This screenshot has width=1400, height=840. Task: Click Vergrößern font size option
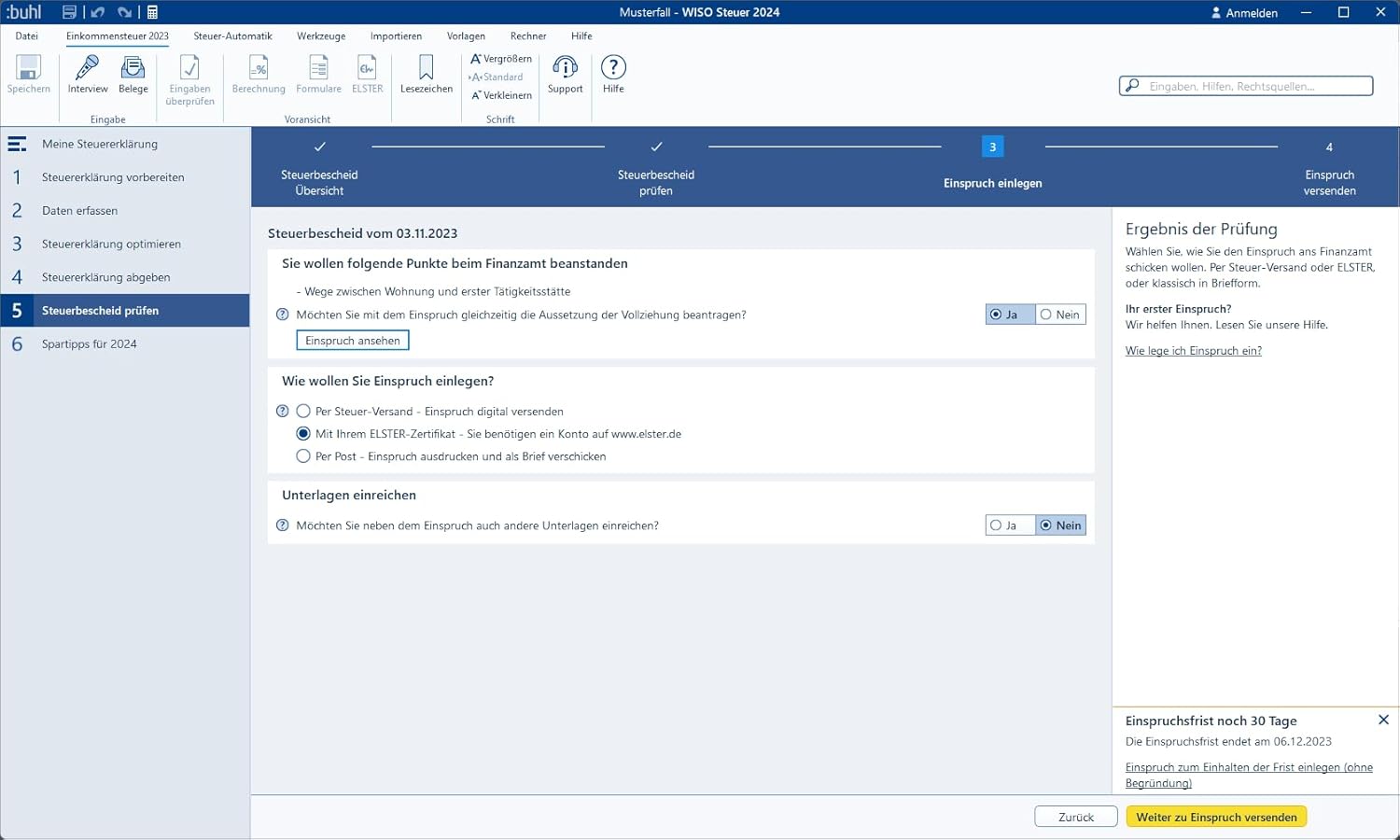501,59
